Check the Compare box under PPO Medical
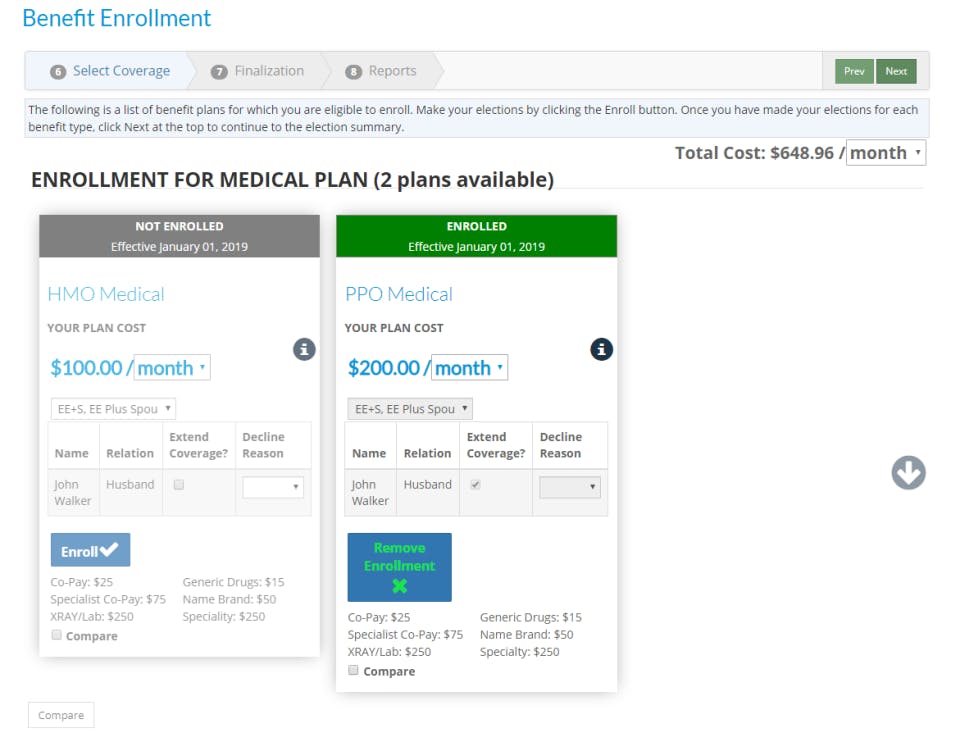 coord(354,671)
